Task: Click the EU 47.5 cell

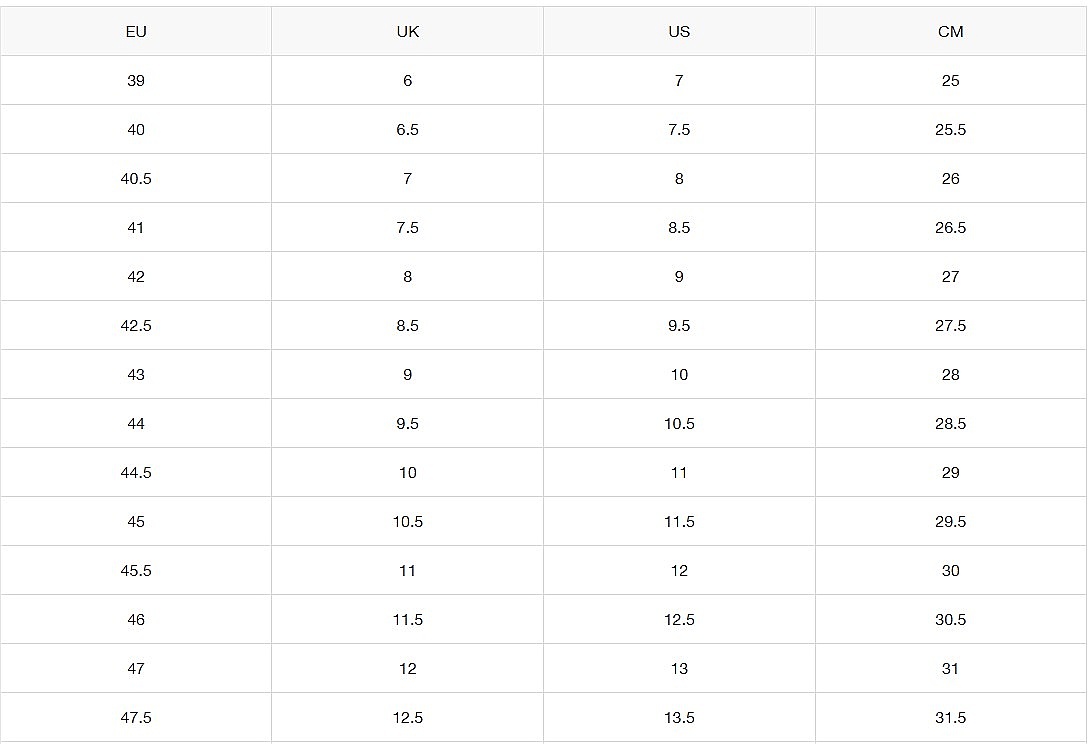Action: click(x=136, y=718)
